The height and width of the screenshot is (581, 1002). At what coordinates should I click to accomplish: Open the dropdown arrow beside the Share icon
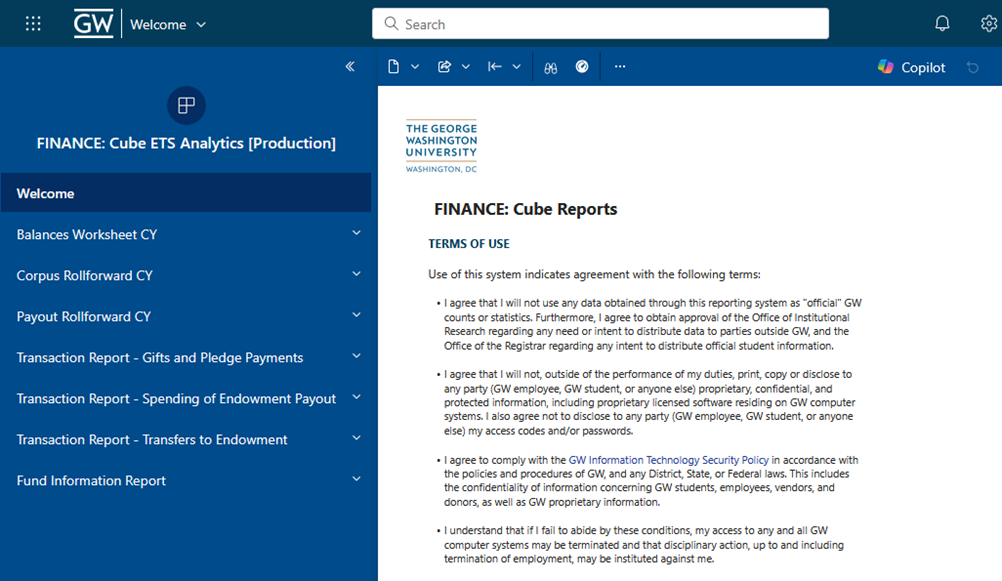pyautogui.click(x=466, y=67)
